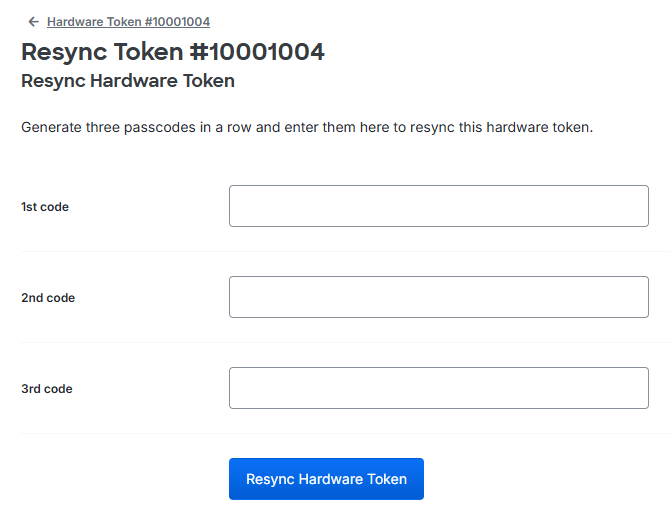Click the Resync Hardware Token subheading text
This screenshot has height=521, width=670.
point(128,81)
